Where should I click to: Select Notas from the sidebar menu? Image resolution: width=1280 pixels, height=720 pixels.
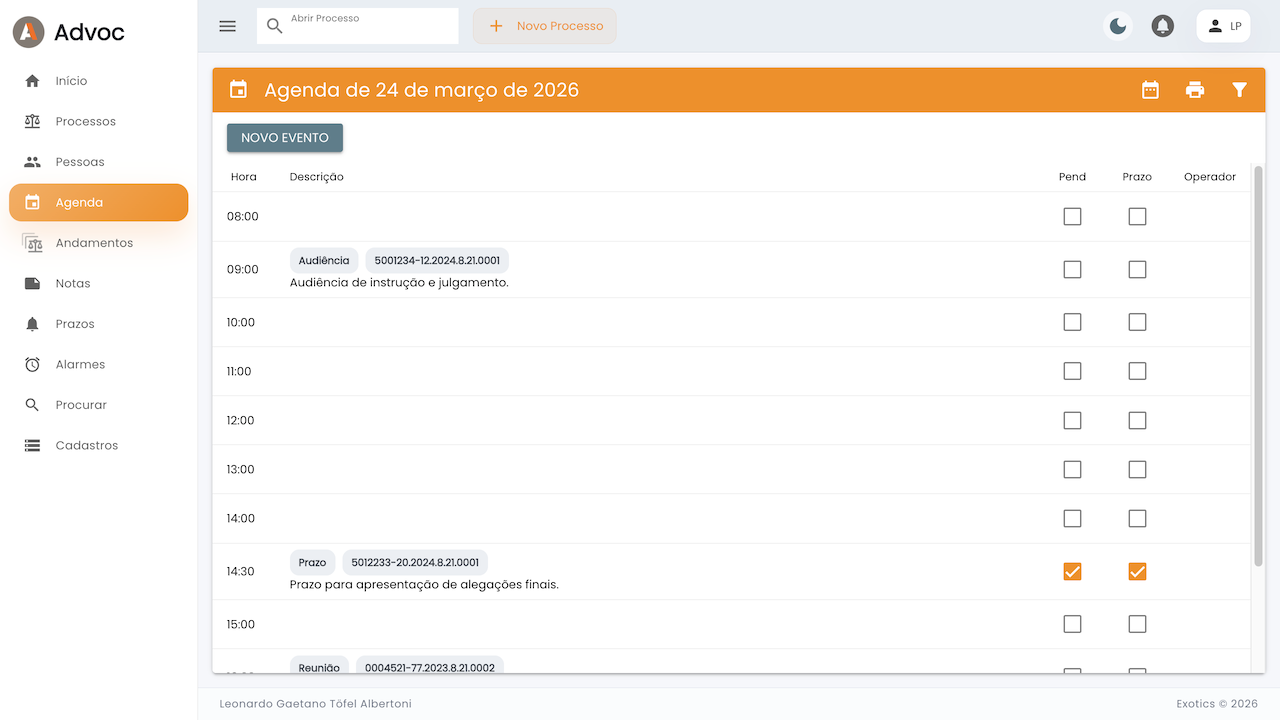(71, 283)
